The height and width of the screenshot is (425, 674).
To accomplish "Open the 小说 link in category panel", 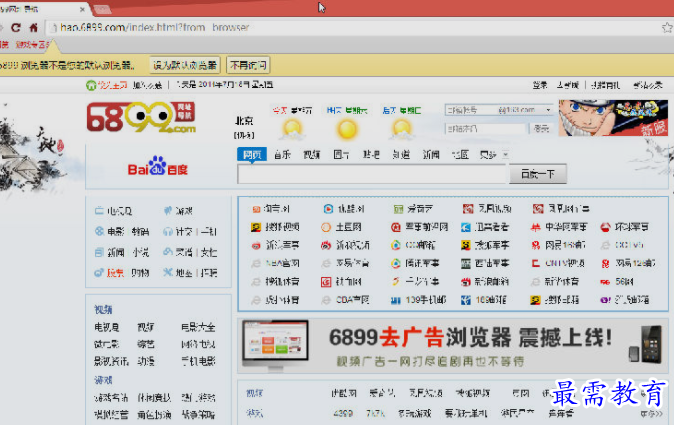I will [x=141, y=252].
